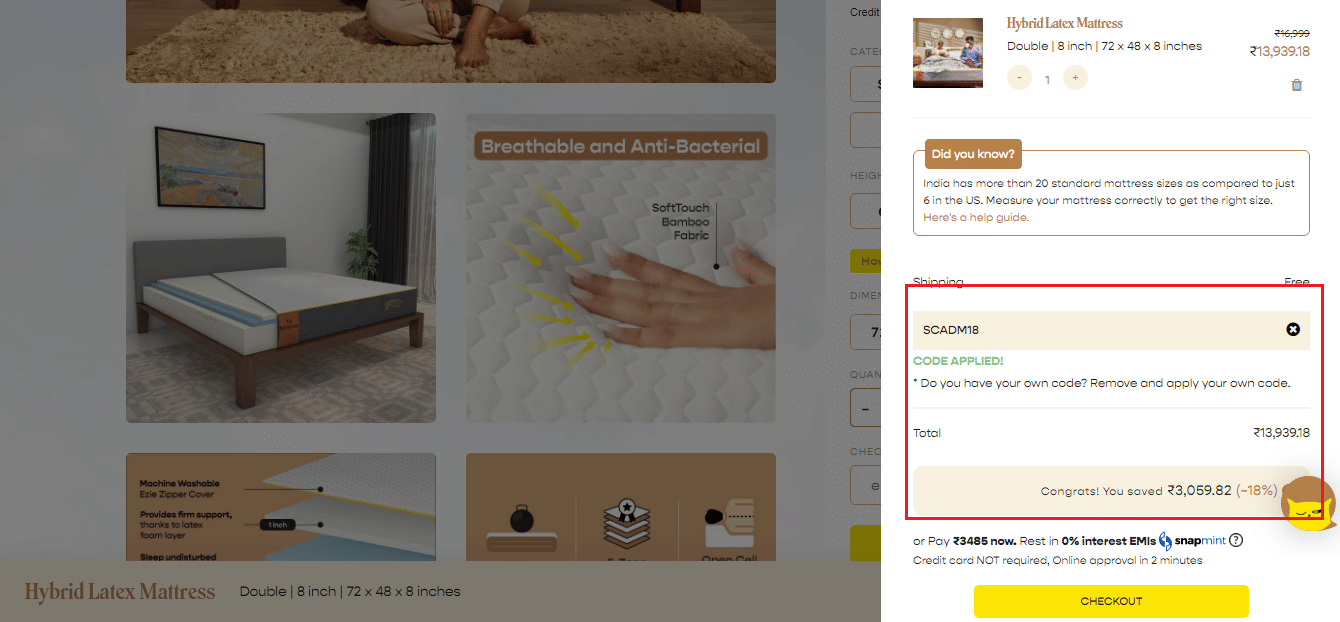This screenshot has height=622, width=1340.
Task: Click the bottom bar Hybrid Latex Mattress title
Action: [x=120, y=592]
